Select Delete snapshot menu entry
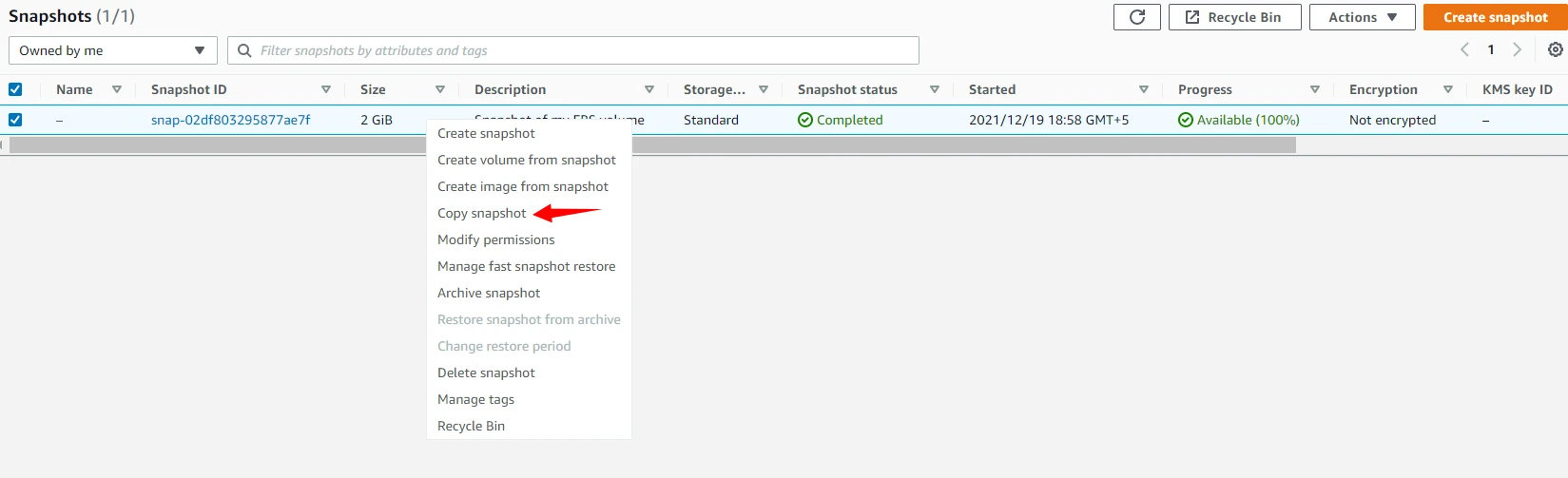 tap(486, 373)
